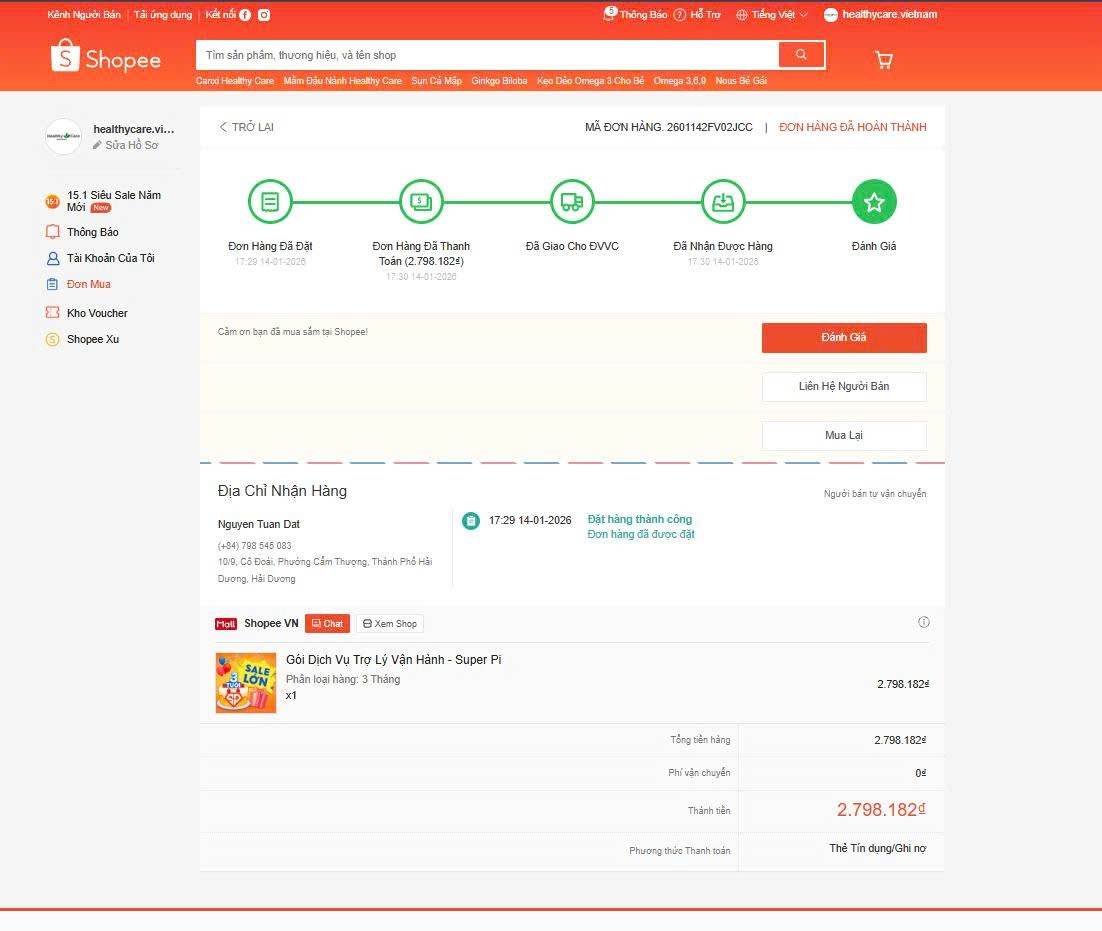The width and height of the screenshot is (1102, 931).
Task: Click Liên Hệ Người Bán button
Action: pyautogui.click(x=844, y=386)
